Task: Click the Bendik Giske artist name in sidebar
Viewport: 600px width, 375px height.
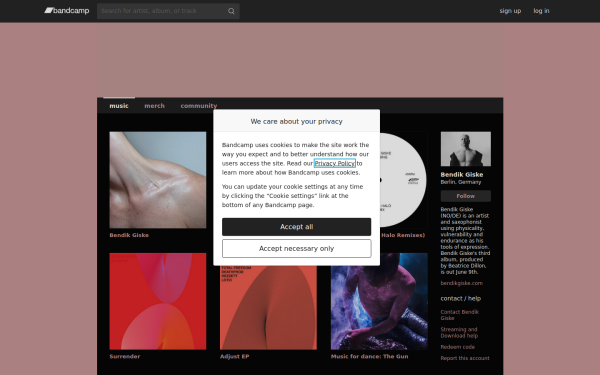Action: [462, 174]
